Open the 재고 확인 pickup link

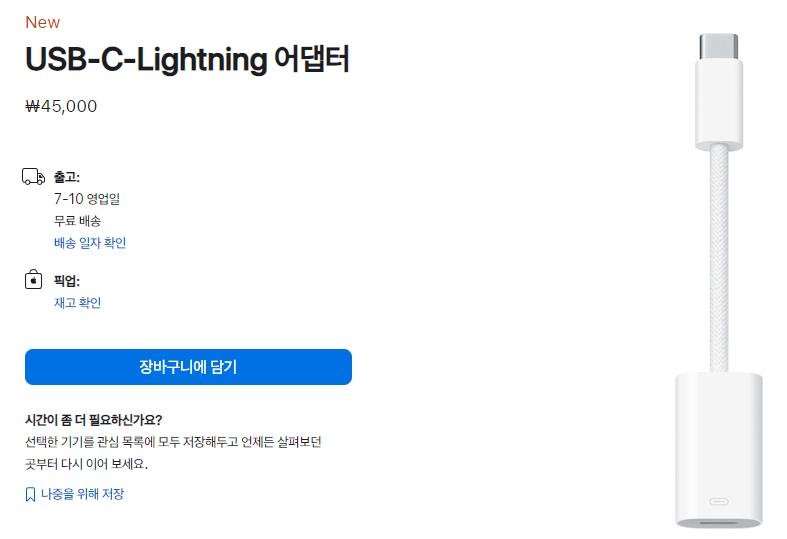pyautogui.click(x=77, y=303)
